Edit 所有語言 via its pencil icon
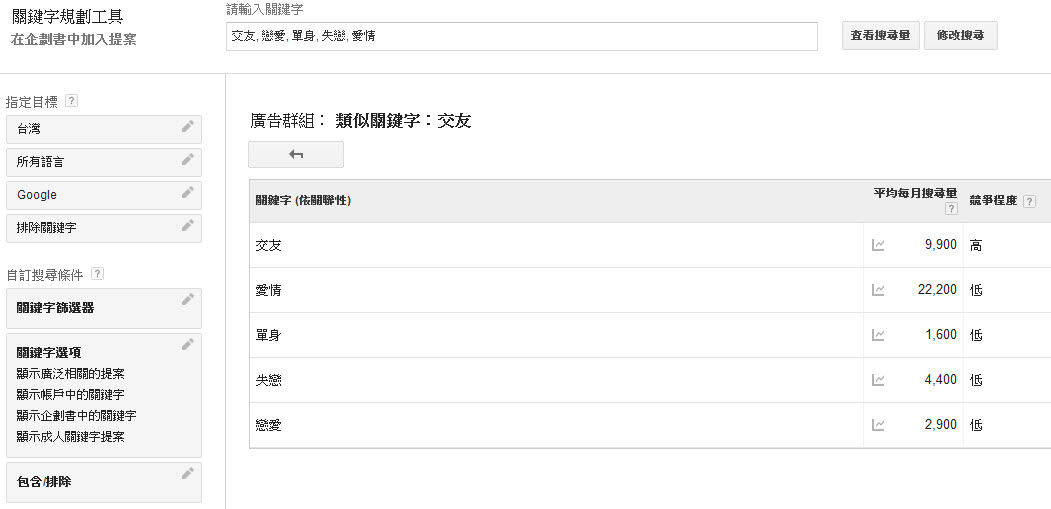This screenshot has width=1051, height=509. click(188, 159)
